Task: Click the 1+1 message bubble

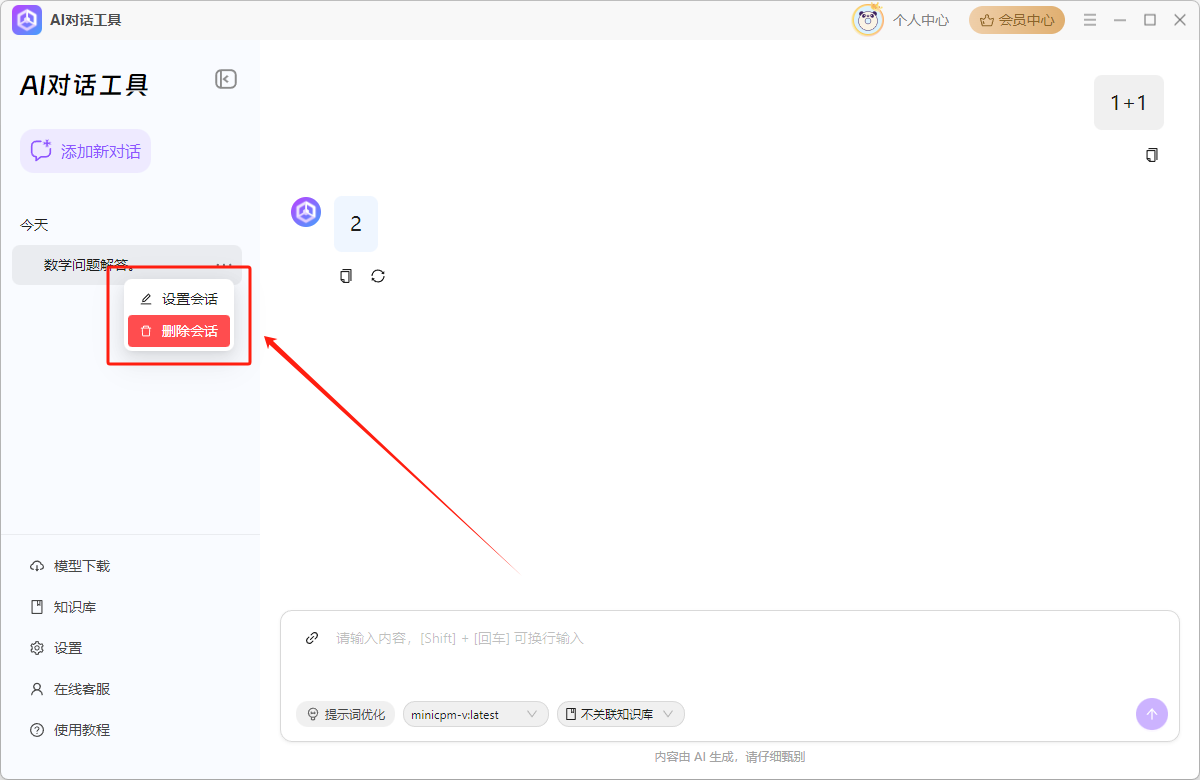Action: coord(1129,102)
